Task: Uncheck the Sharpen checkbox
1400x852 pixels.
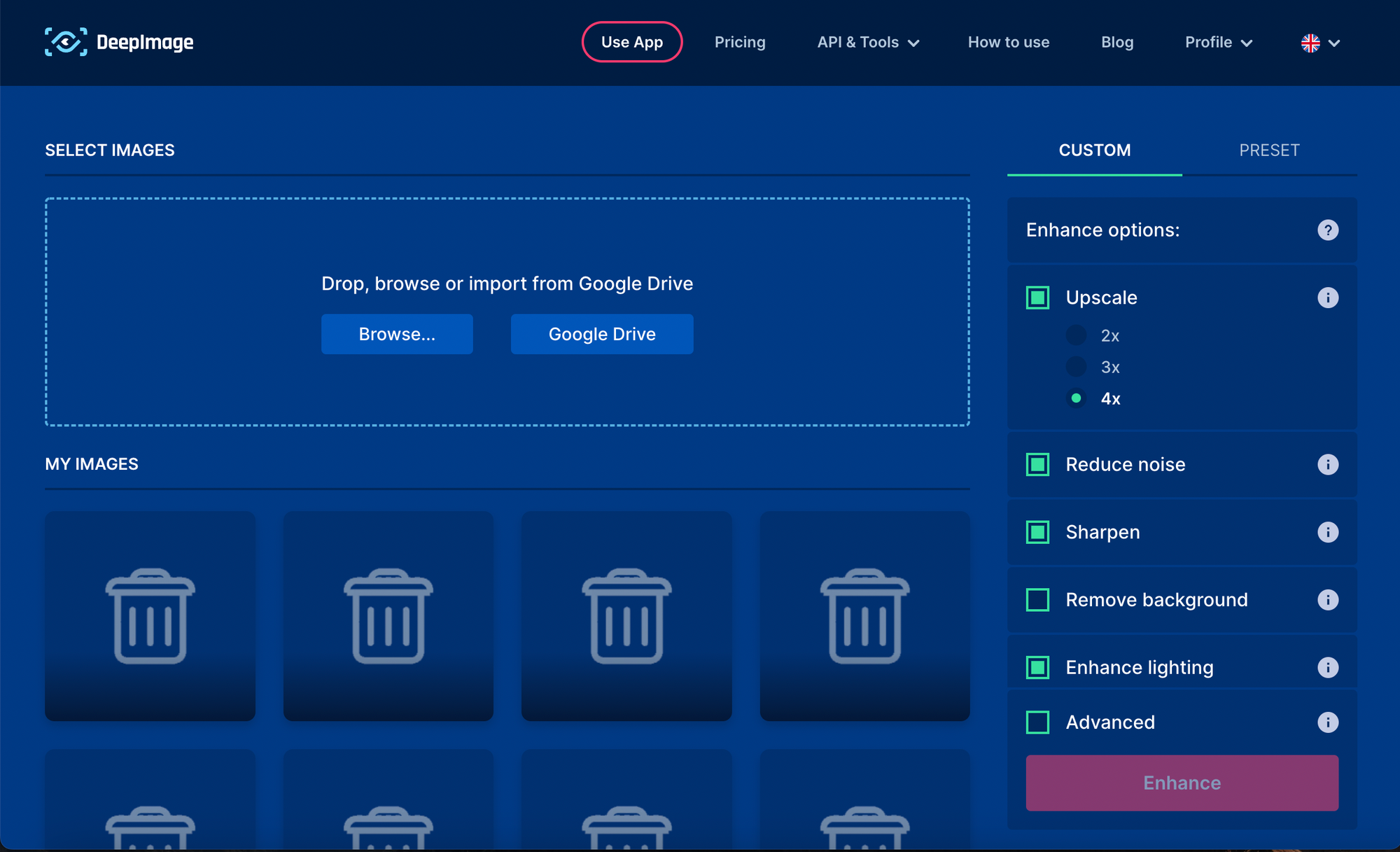Action: 1037,532
